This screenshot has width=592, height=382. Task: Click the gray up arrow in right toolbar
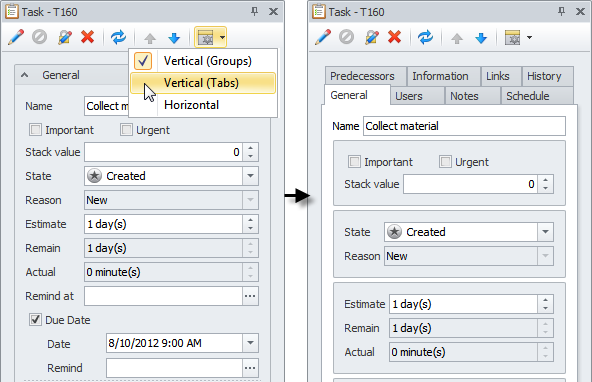click(457, 38)
